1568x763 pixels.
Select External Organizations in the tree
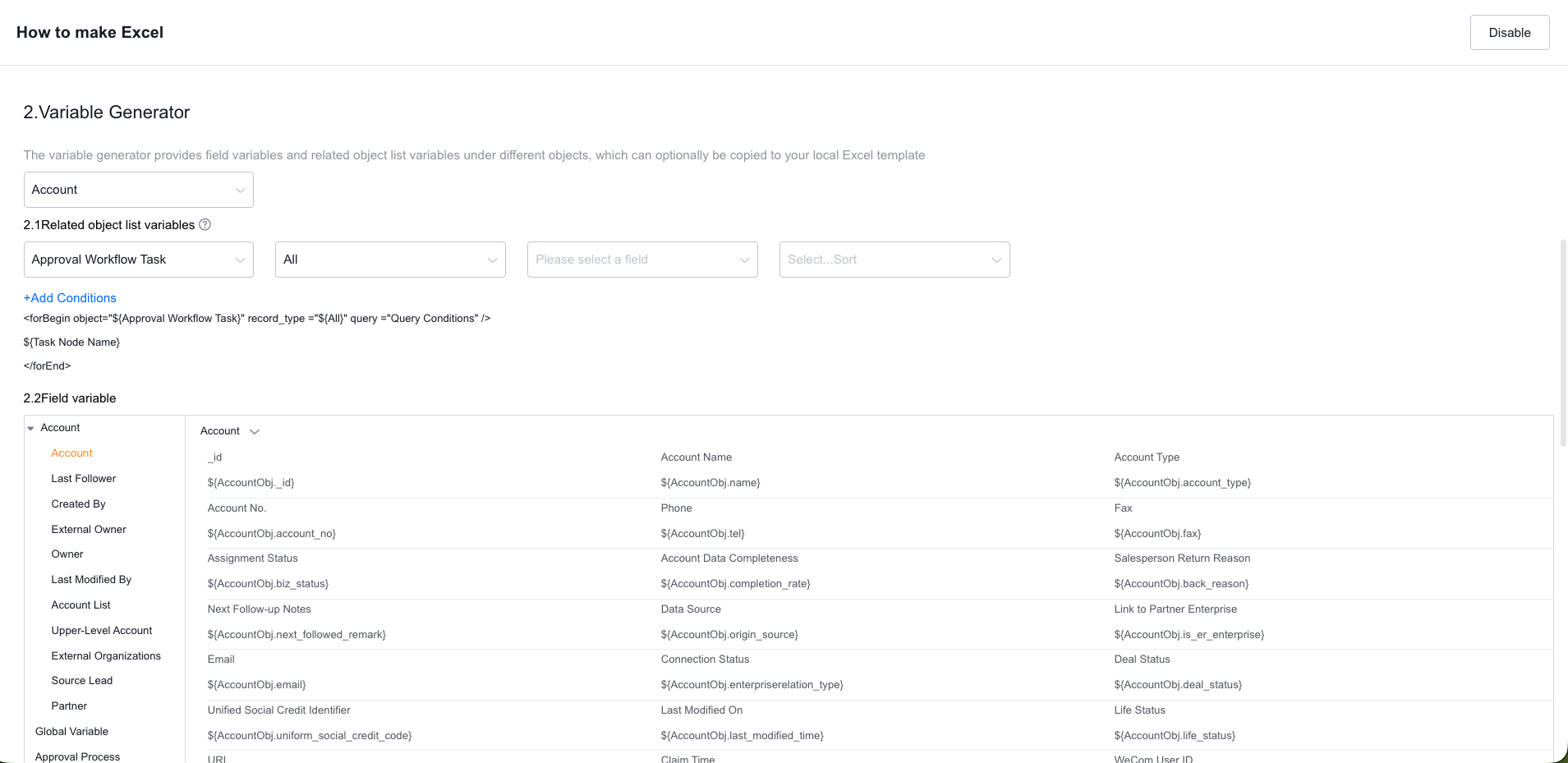[106, 656]
